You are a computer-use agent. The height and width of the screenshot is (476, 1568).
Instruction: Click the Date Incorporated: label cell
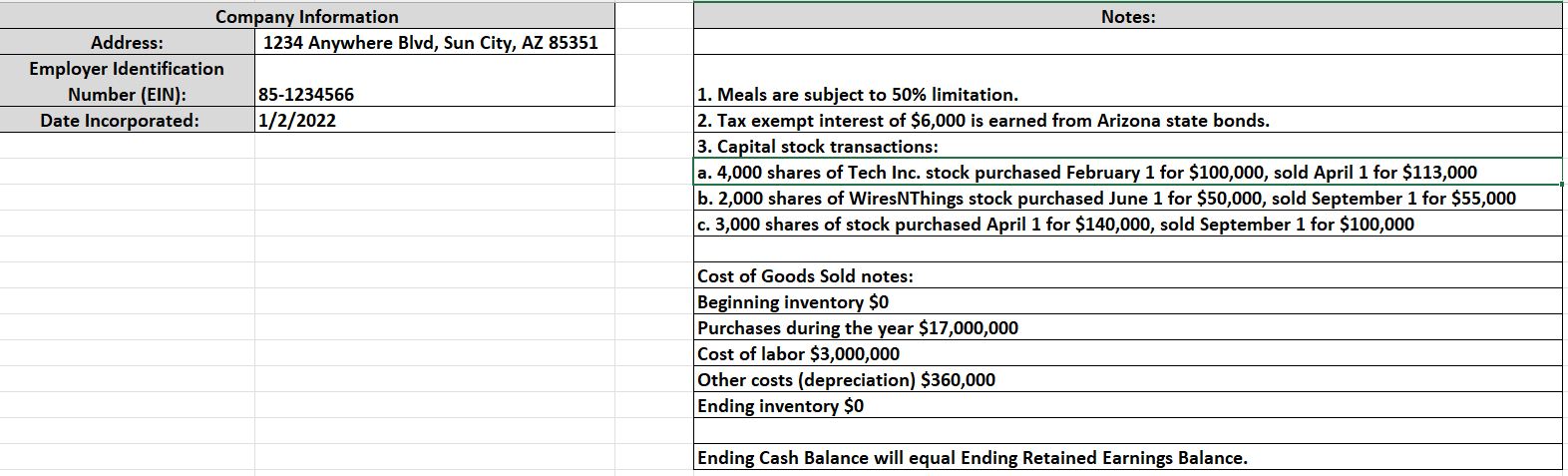(128, 120)
